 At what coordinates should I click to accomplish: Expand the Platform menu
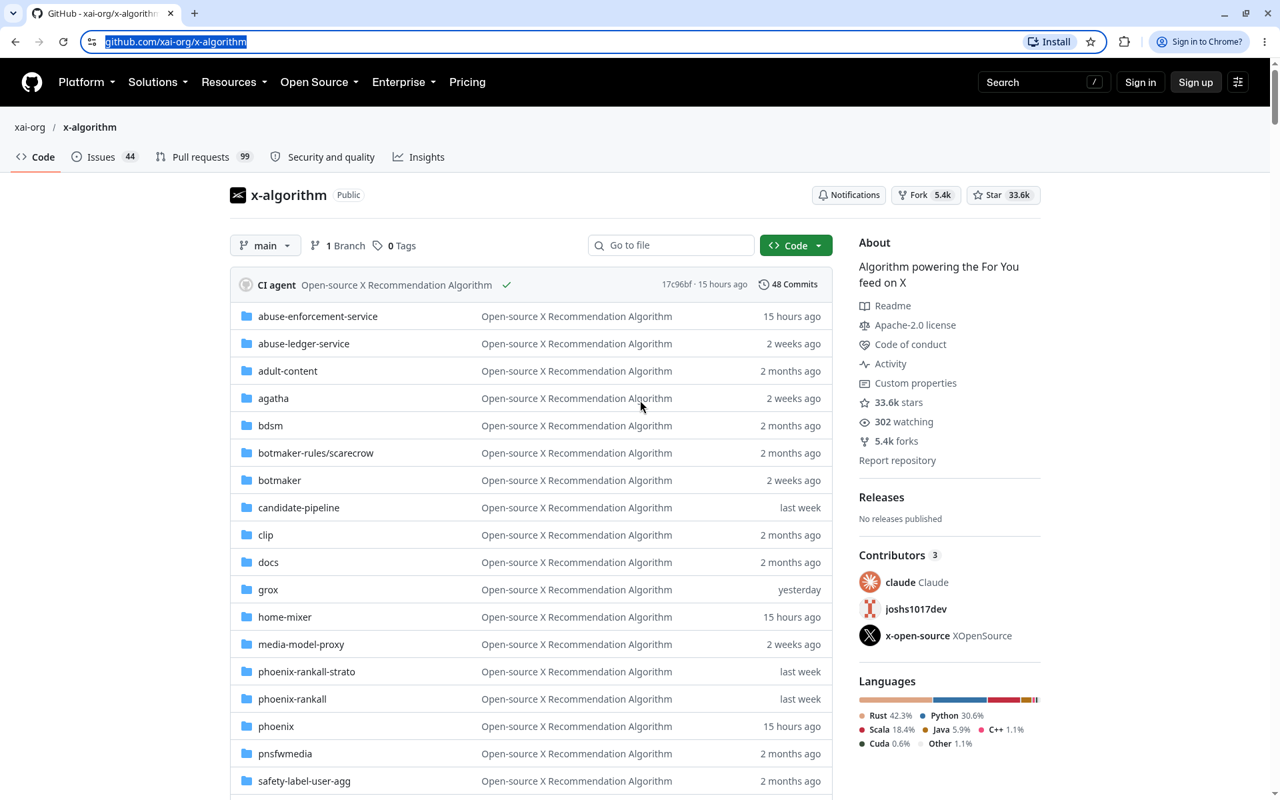(x=87, y=82)
